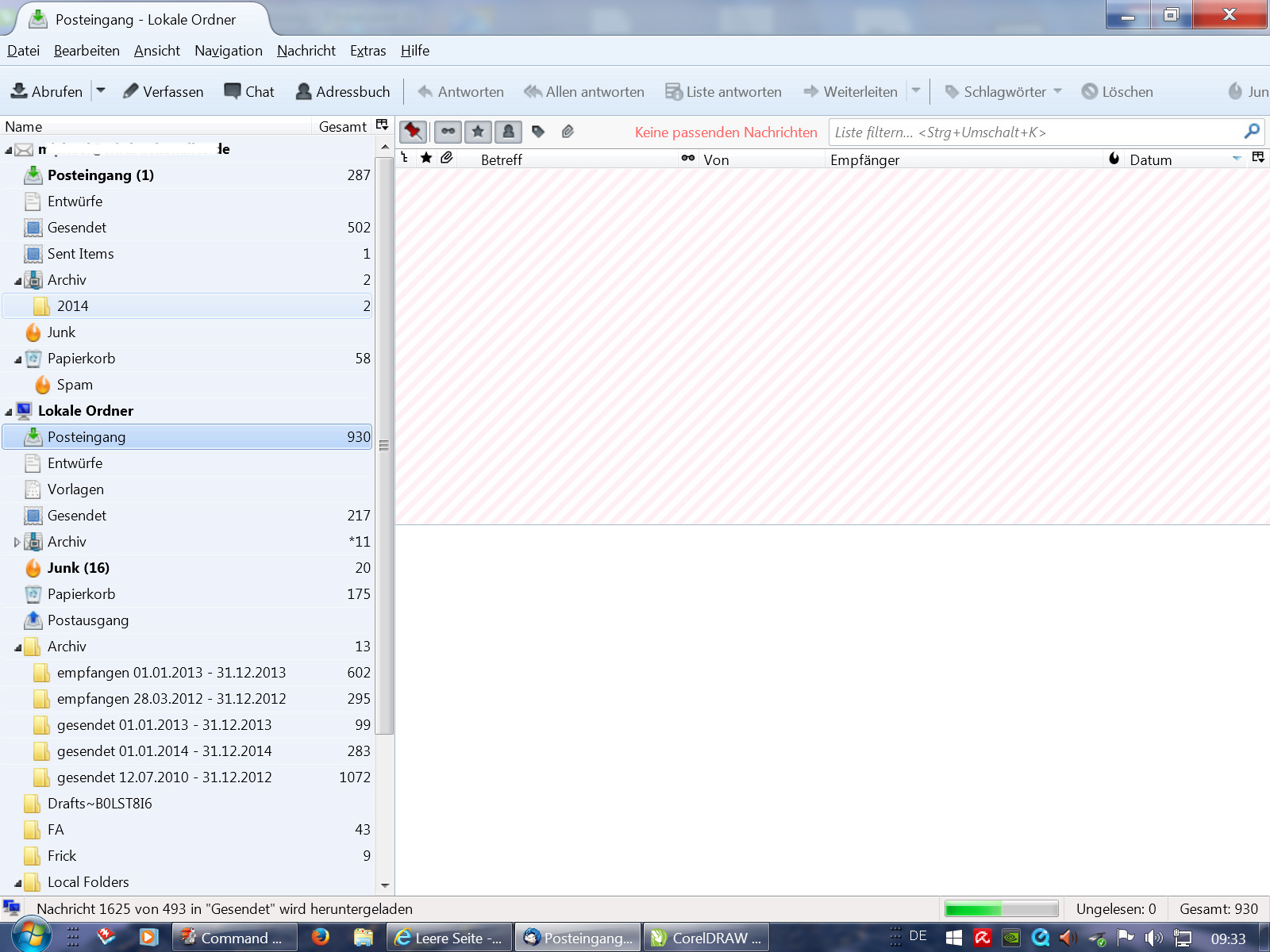1270x952 pixels.
Task: Click the Verfassen compose button
Action: tap(164, 92)
